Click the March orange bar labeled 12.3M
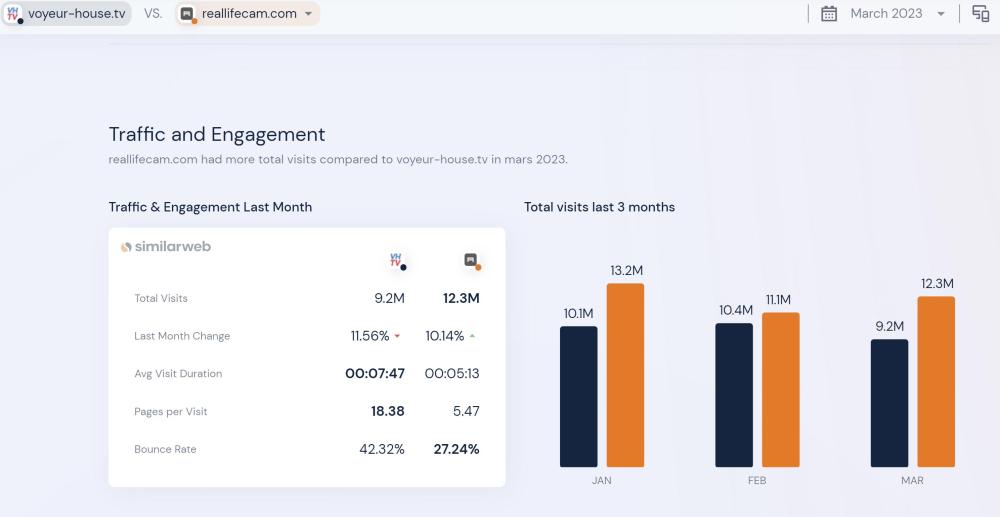1000x517 pixels. click(x=936, y=381)
